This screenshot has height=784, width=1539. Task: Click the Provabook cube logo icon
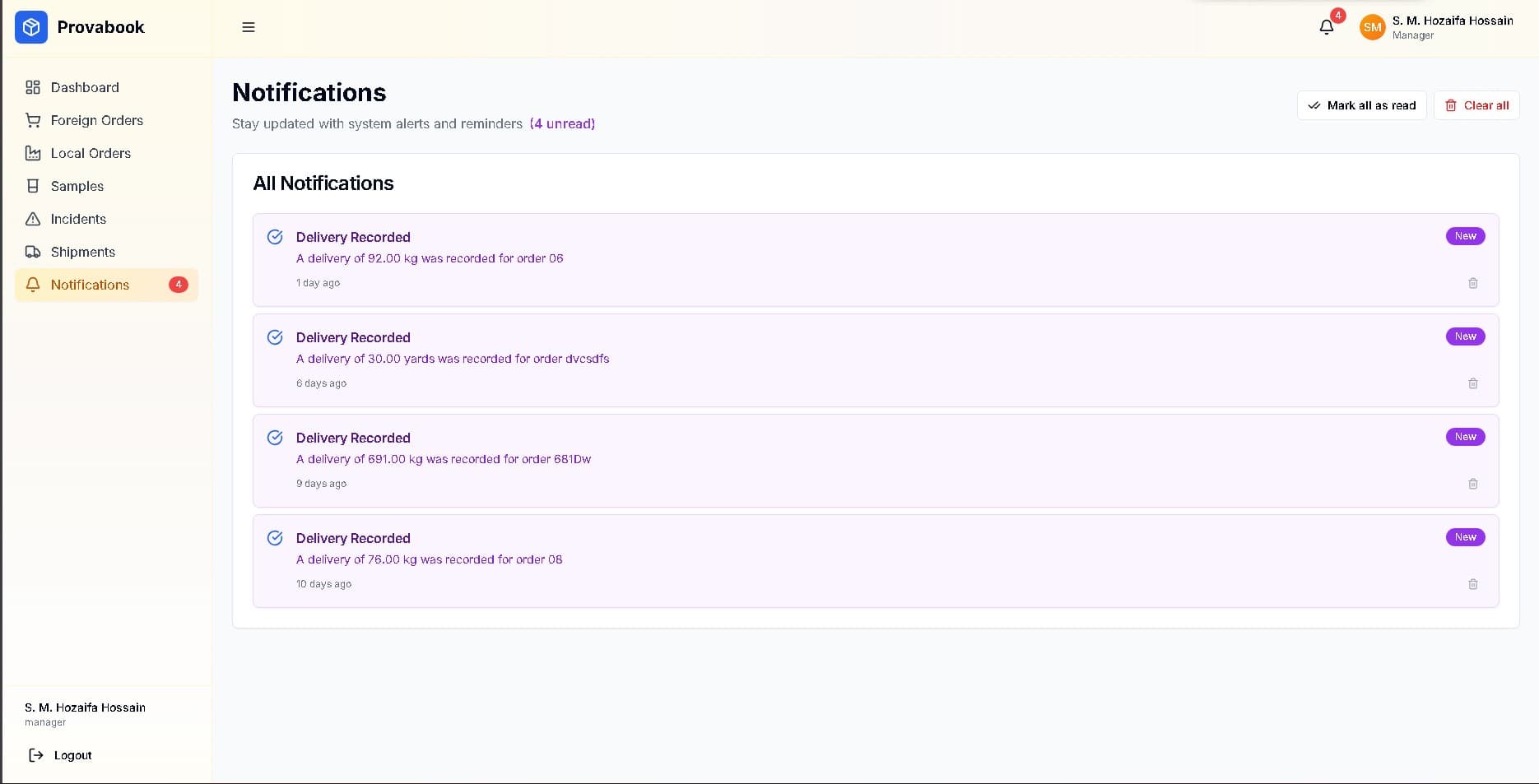(x=31, y=27)
